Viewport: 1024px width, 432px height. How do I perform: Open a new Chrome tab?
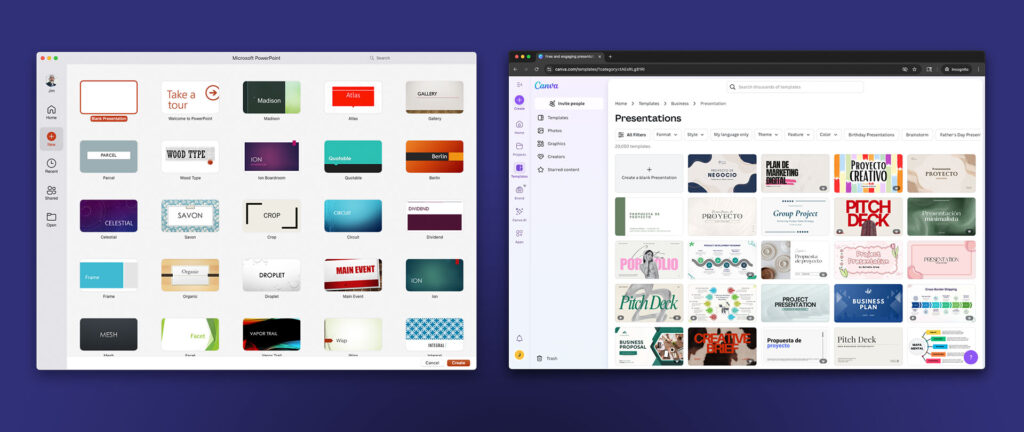click(x=610, y=57)
